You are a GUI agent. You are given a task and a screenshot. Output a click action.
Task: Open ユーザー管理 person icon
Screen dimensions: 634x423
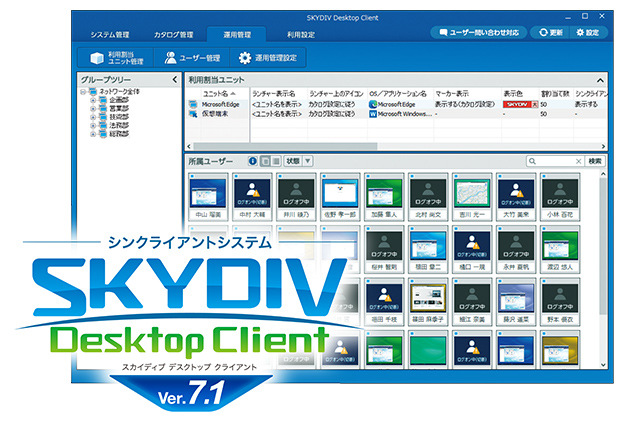170,58
